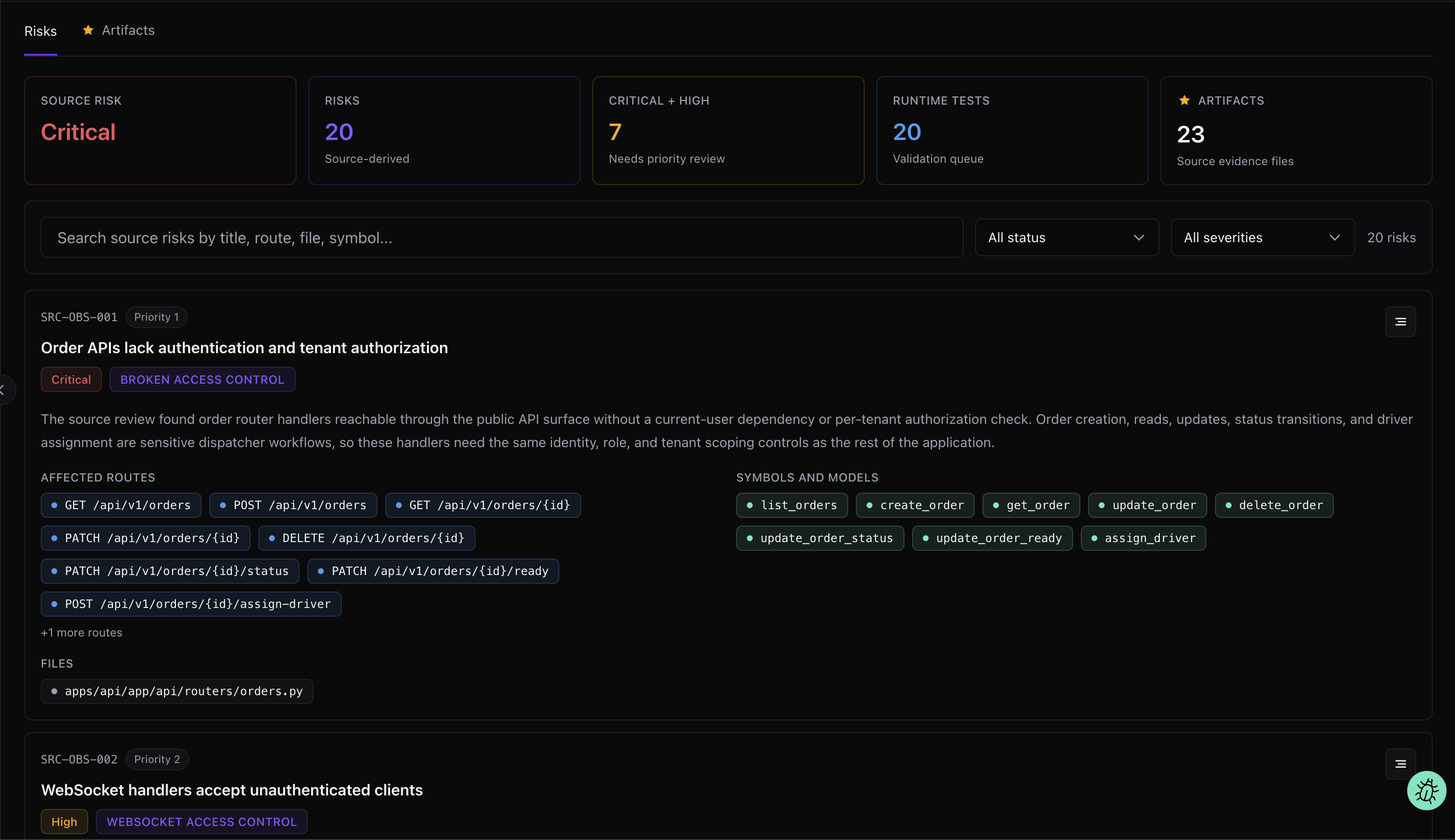The height and width of the screenshot is (840, 1455).
Task: Click the High severity badge
Action: [64, 822]
